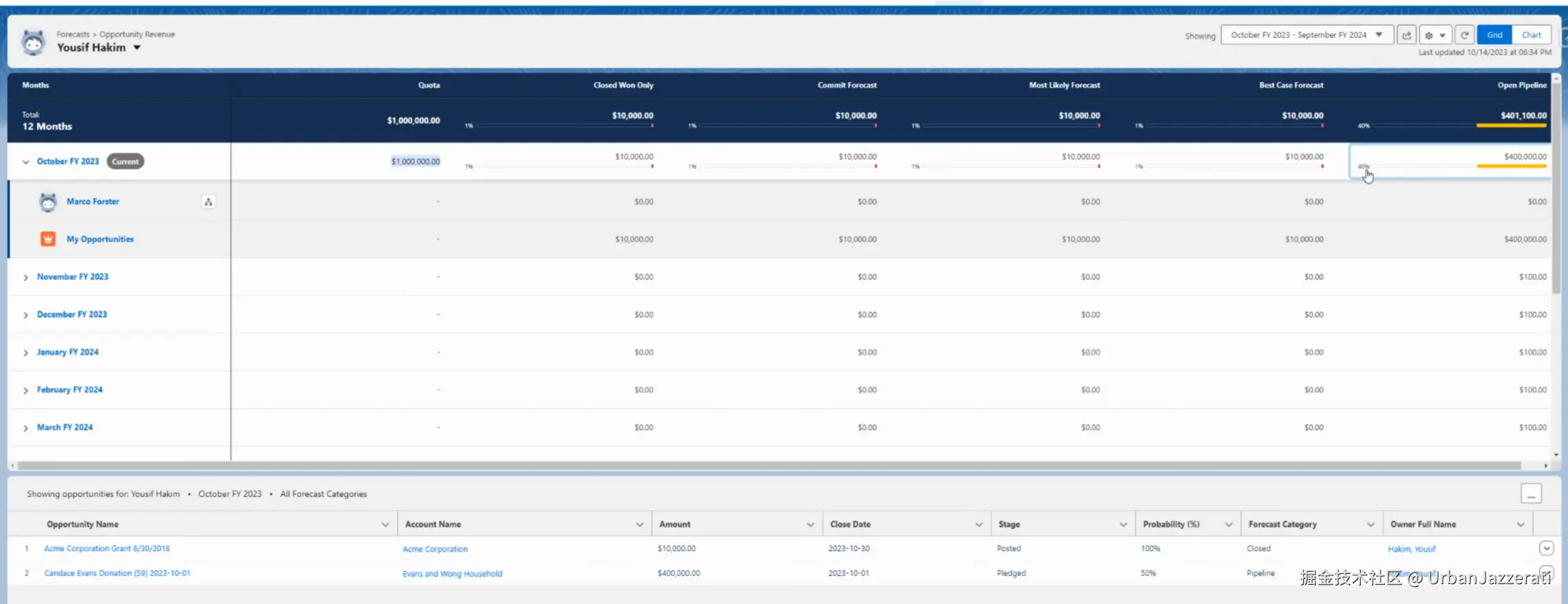Minimize the opportunities list panel

(x=1531, y=494)
